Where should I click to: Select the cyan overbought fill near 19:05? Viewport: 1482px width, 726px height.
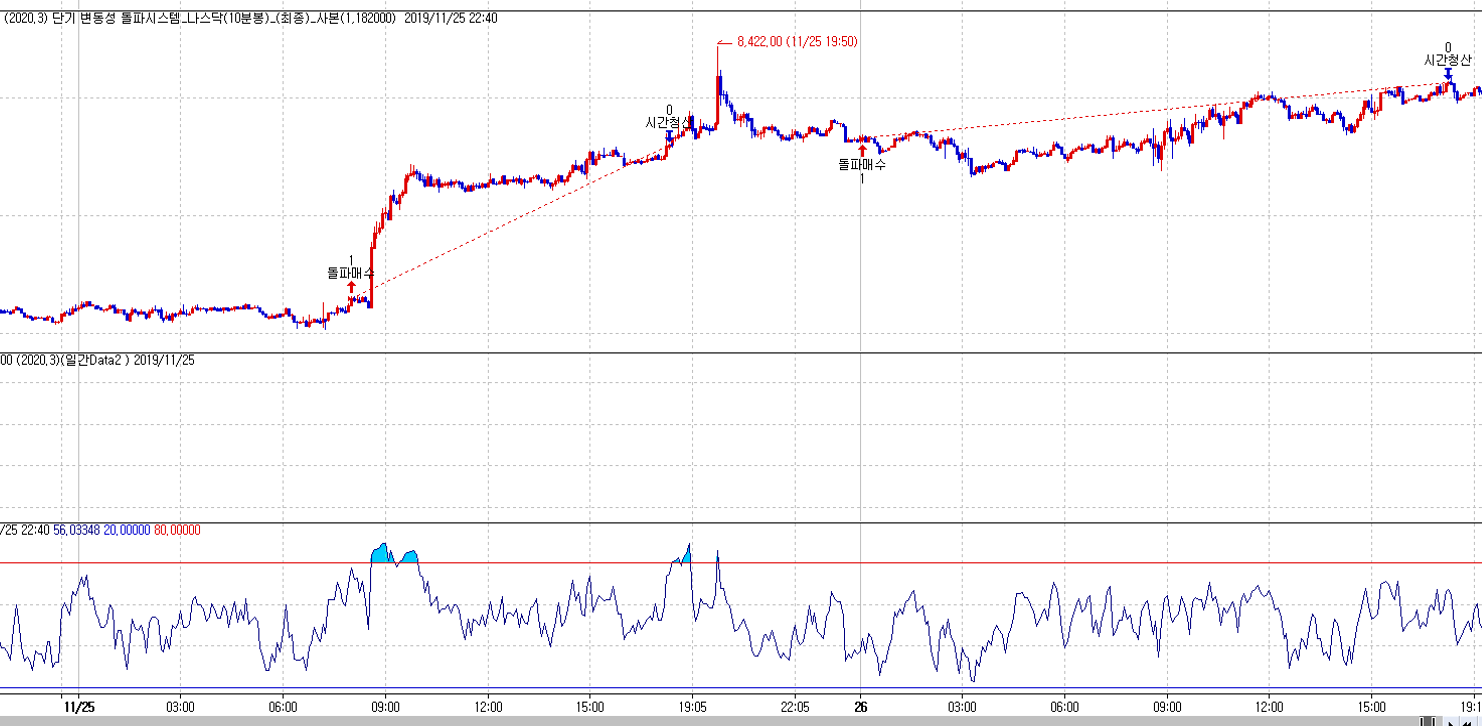point(684,556)
